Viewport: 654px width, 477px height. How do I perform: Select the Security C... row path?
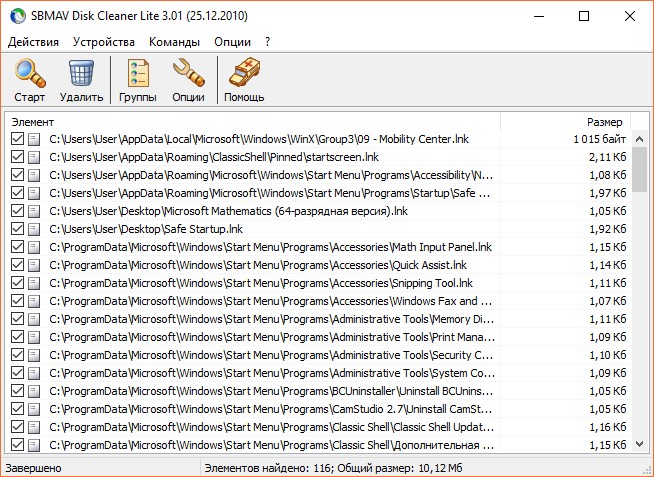tap(271, 355)
